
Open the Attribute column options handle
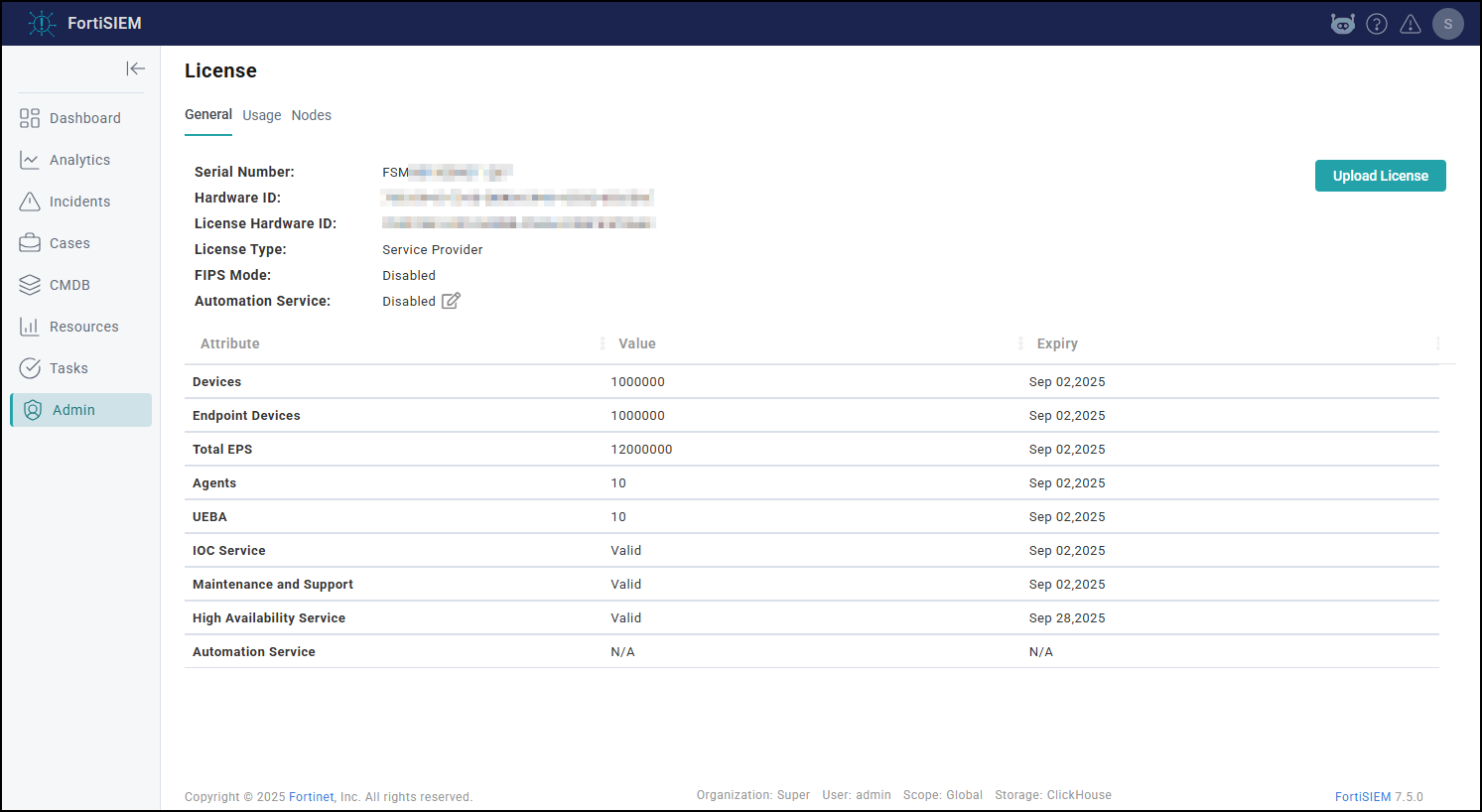[x=603, y=343]
